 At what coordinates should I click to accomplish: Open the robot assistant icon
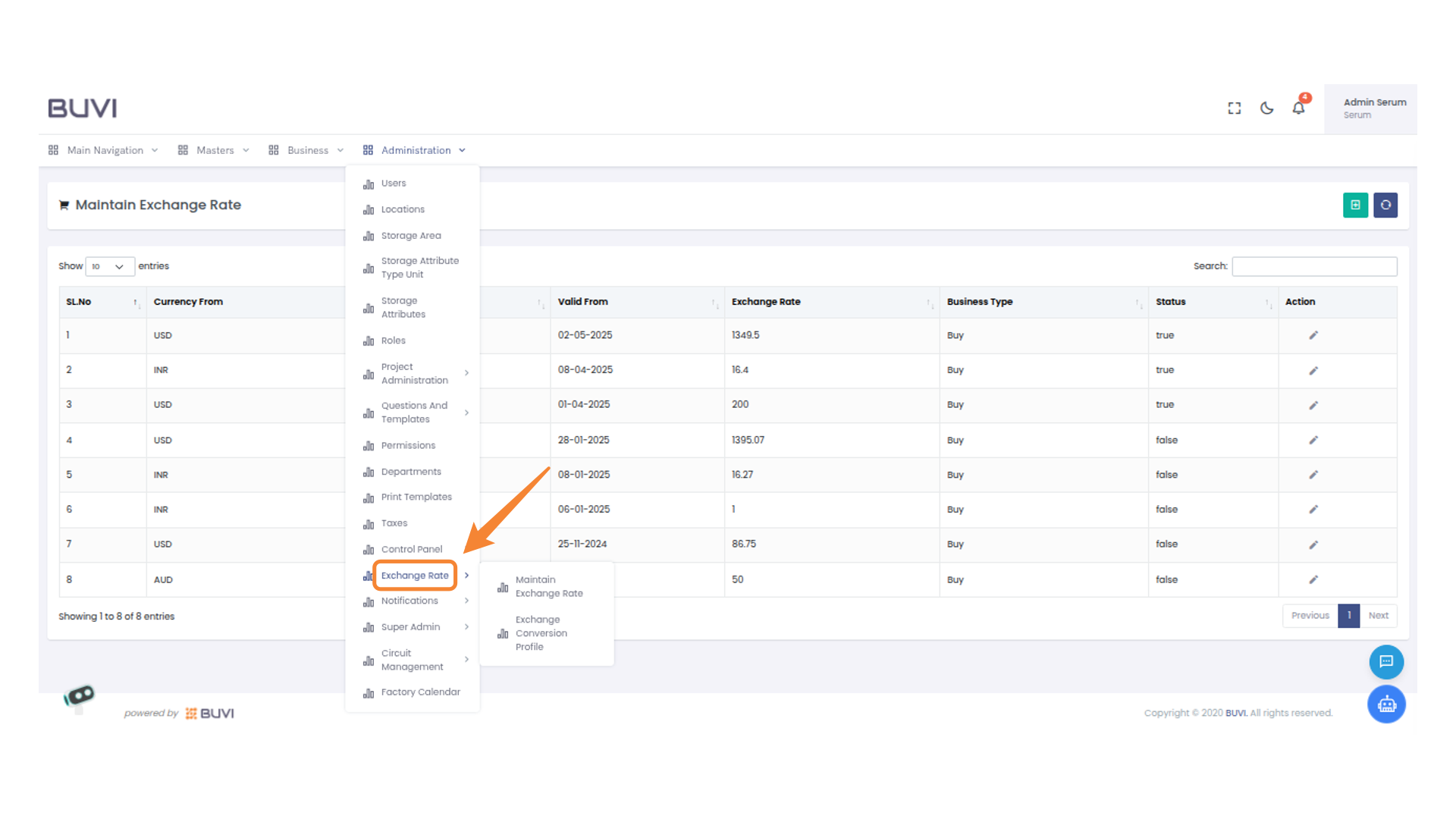pyautogui.click(x=1385, y=704)
